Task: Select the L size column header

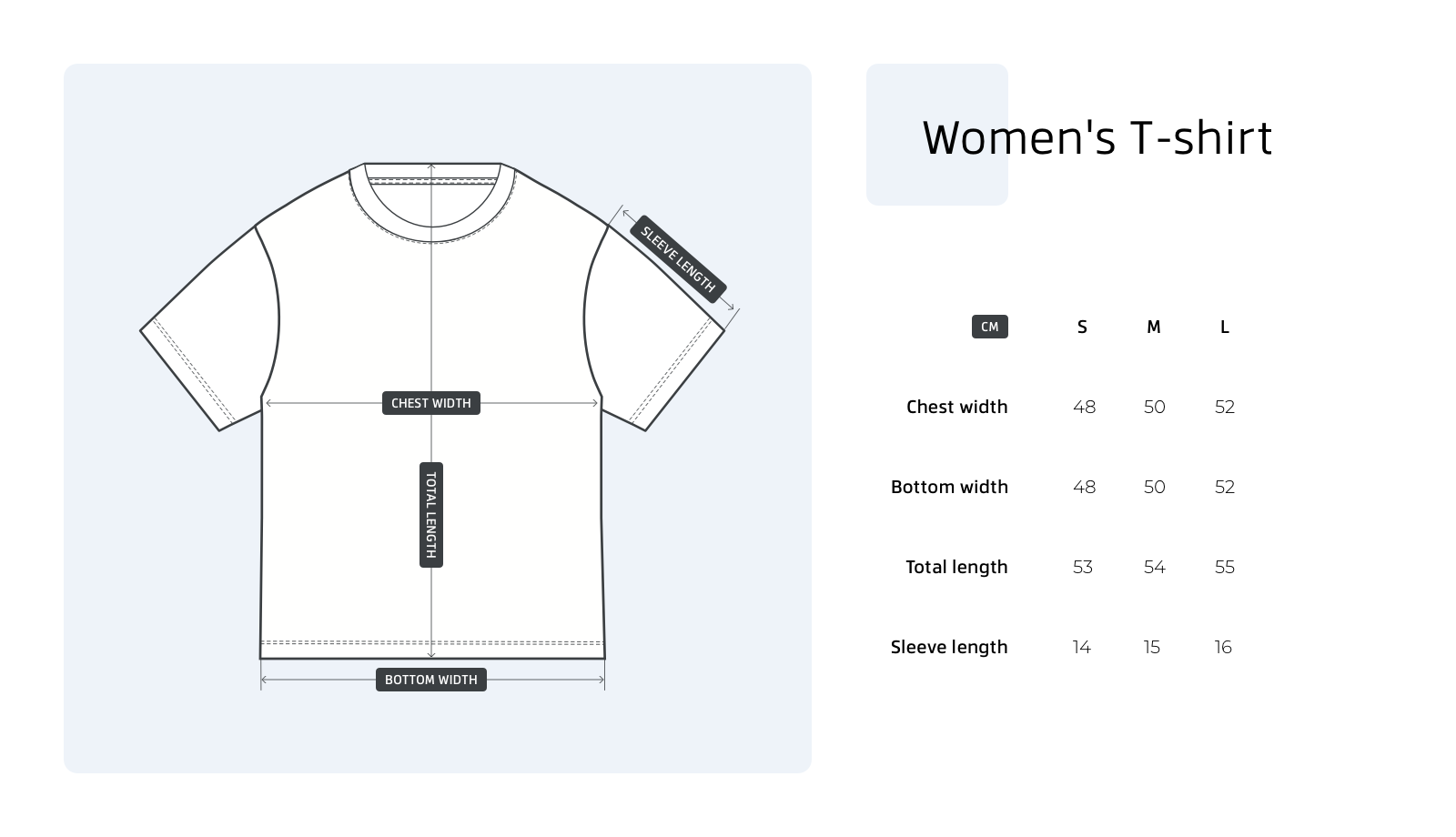Action: 1225,327
